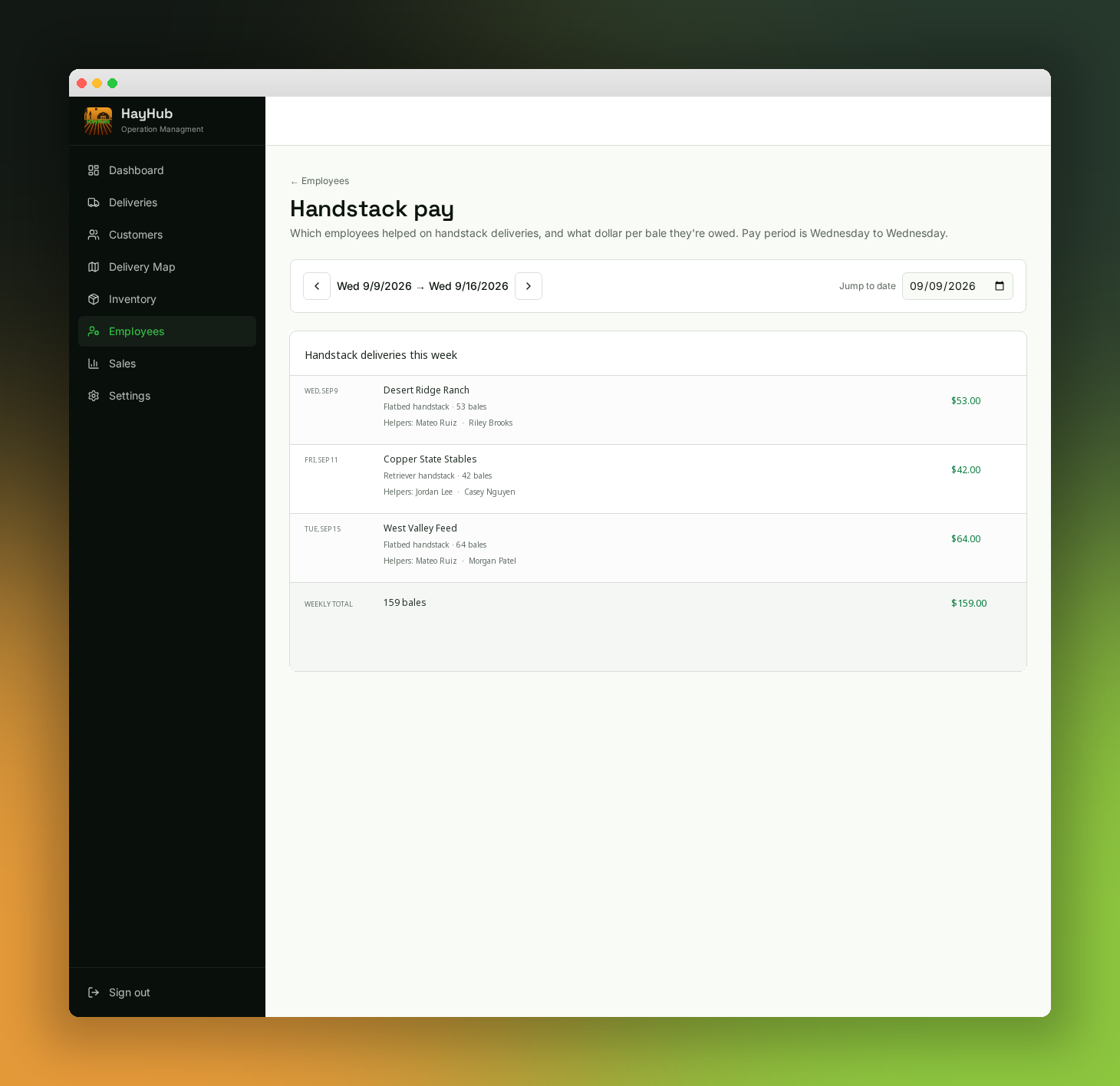Click helper name Riley Brooks
Screen dimensions: 1120x1086
click(491, 423)
